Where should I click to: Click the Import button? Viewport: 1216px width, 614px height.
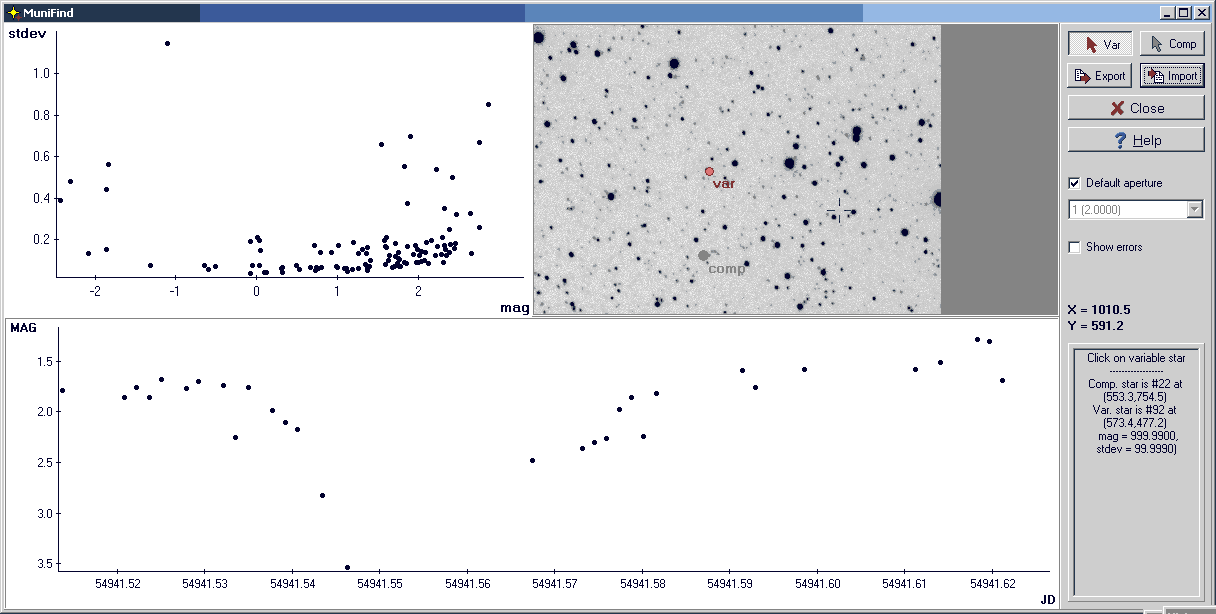pos(1172,76)
